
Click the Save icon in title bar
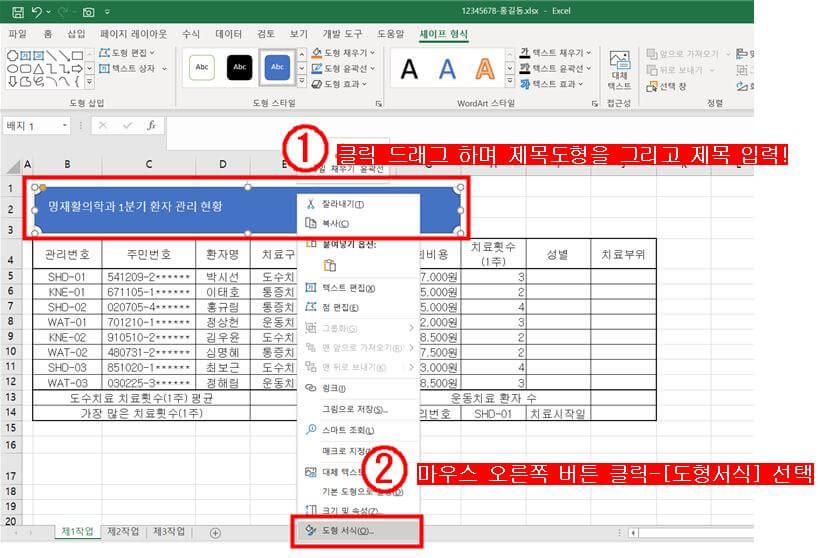pyautogui.click(x=18, y=12)
